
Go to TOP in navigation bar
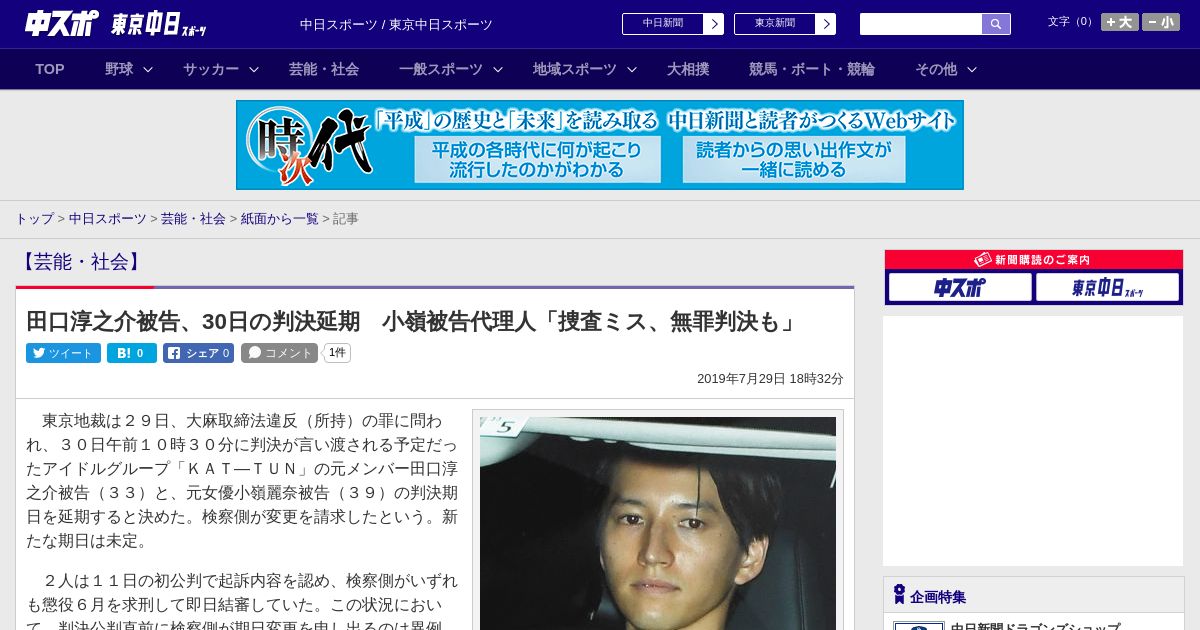coord(50,69)
